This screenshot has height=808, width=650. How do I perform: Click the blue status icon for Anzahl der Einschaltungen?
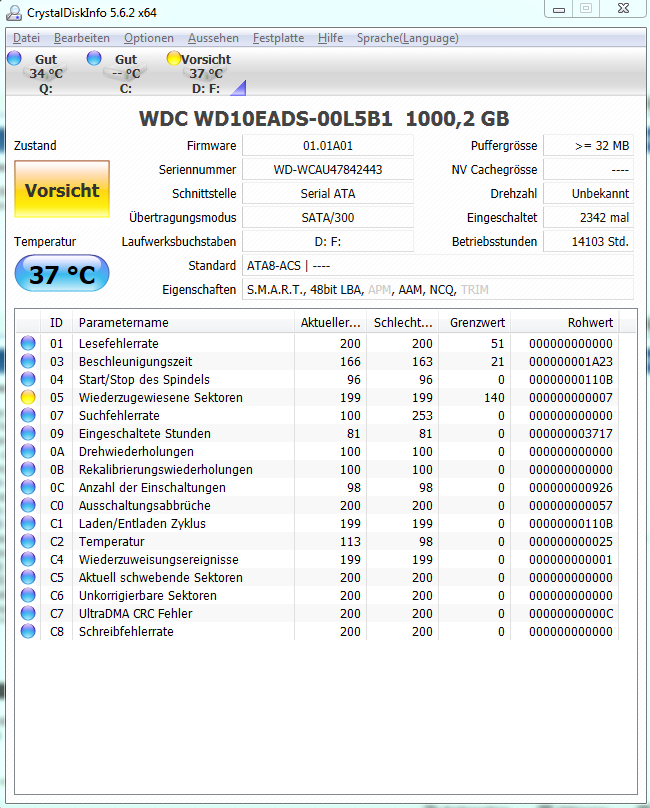pyautogui.click(x=28, y=487)
